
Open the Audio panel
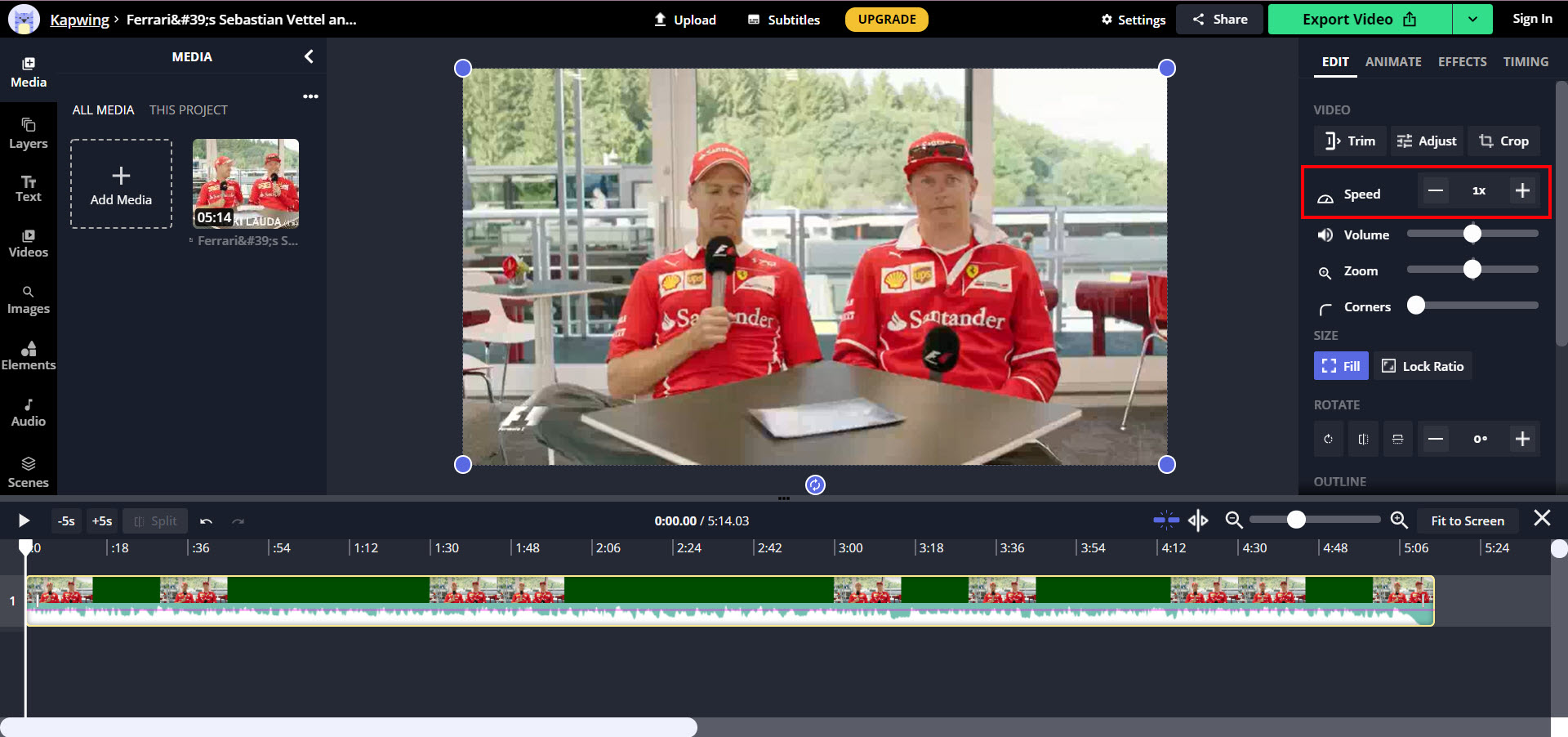coord(29,413)
